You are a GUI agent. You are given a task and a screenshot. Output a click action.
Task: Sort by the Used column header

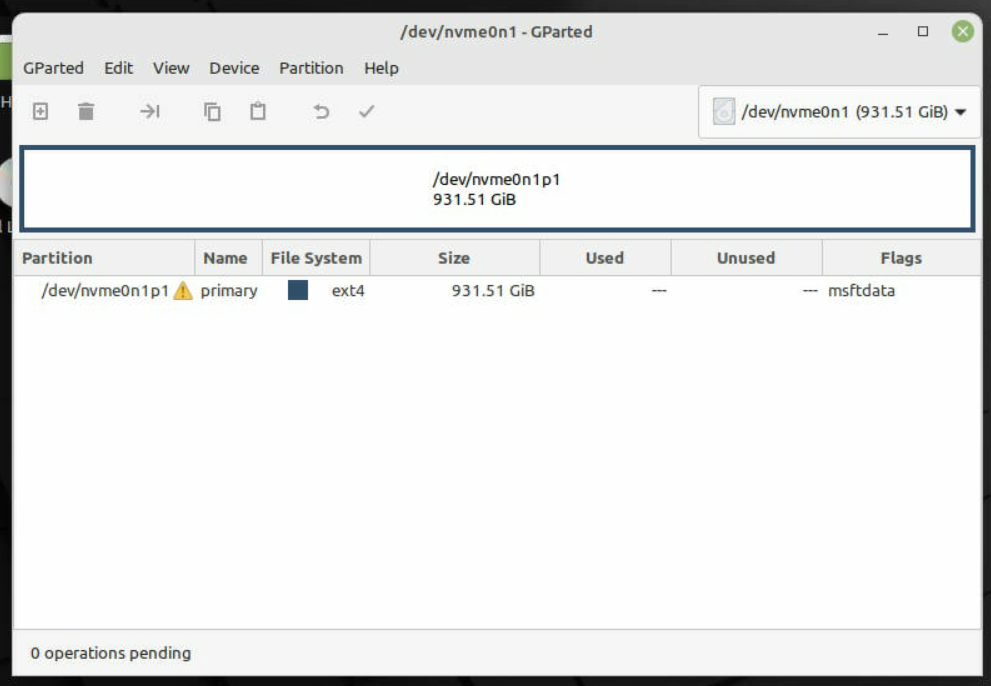(605, 258)
